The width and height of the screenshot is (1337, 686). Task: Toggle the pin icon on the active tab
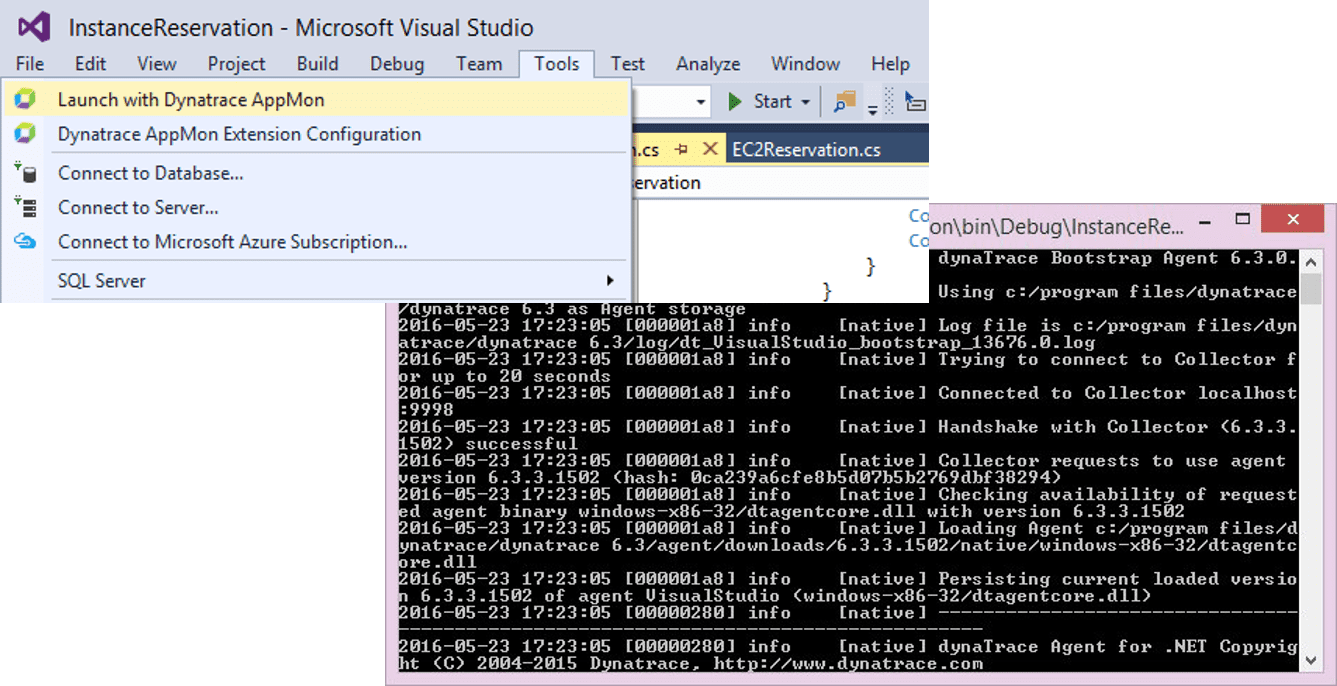[x=682, y=149]
